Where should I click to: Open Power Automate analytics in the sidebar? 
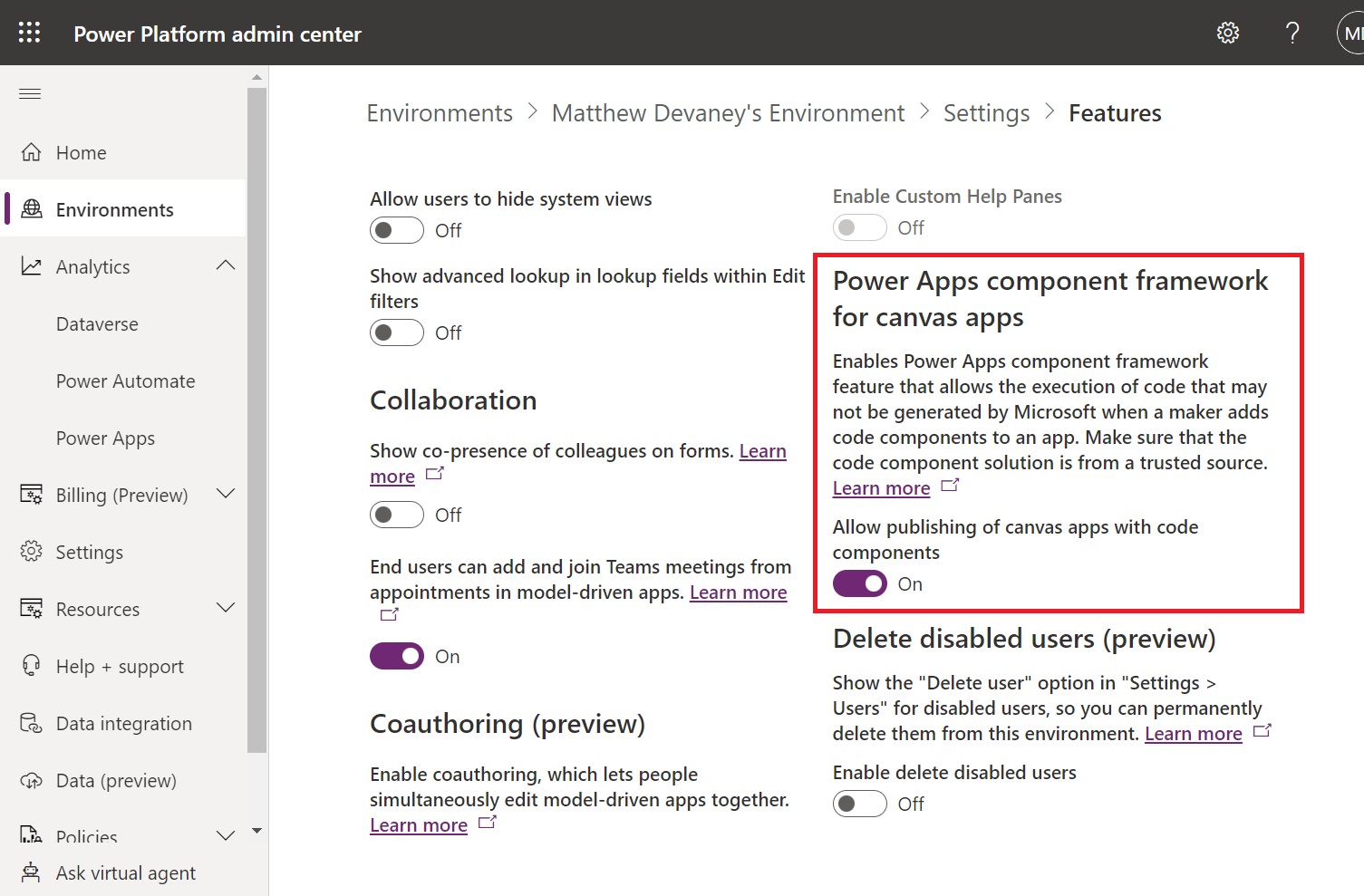click(x=125, y=381)
